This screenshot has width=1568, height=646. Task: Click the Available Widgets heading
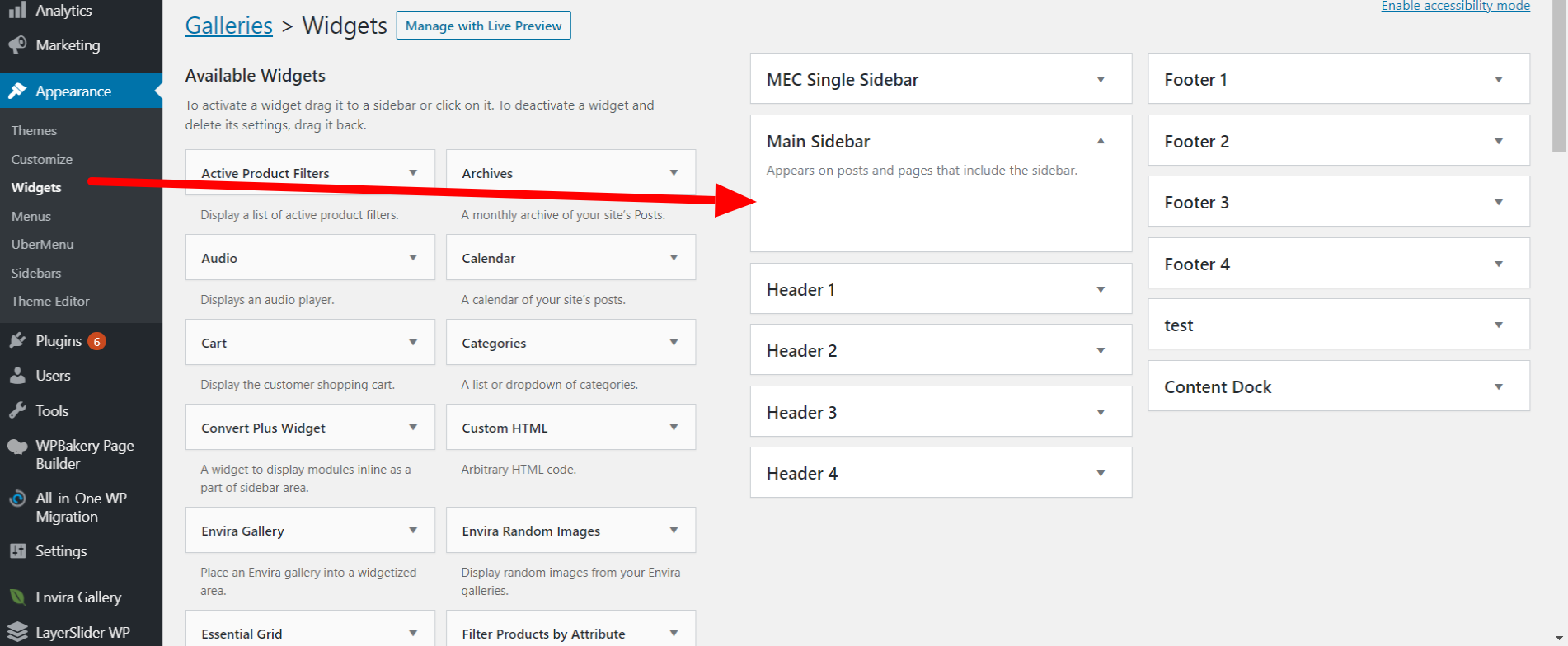256,76
